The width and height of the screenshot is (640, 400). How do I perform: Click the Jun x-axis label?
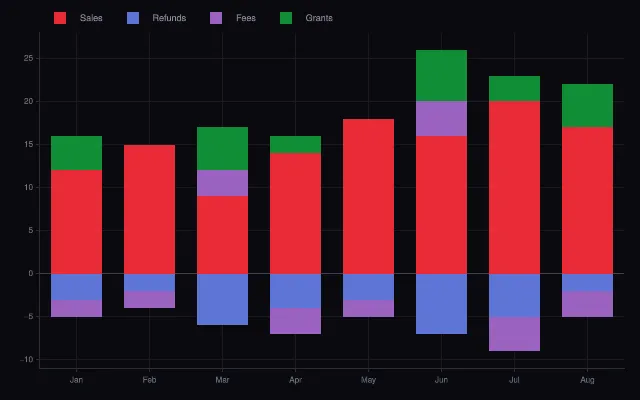tap(441, 380)
